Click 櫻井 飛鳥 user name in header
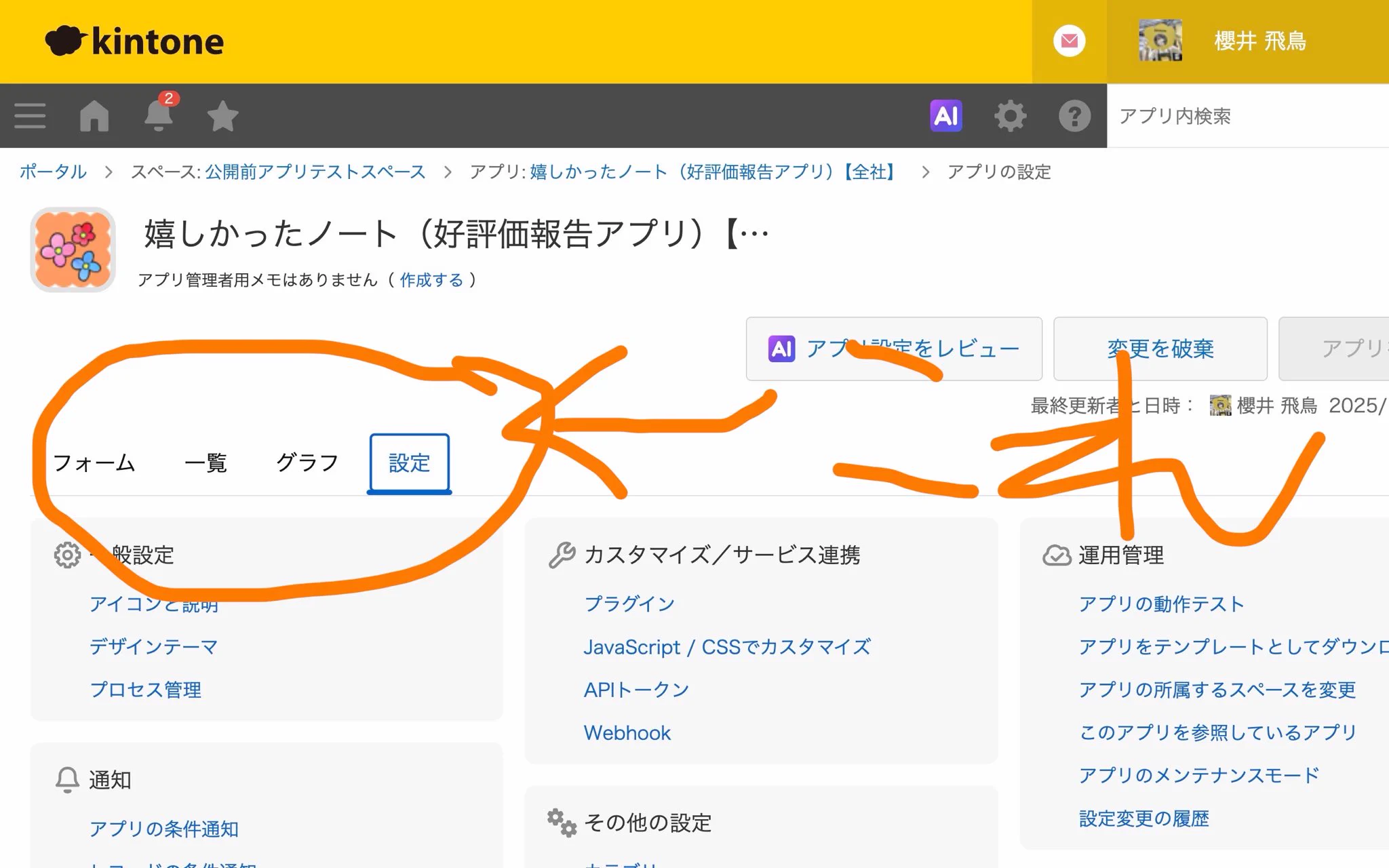1389x868 pixels. pos(1260,41)
